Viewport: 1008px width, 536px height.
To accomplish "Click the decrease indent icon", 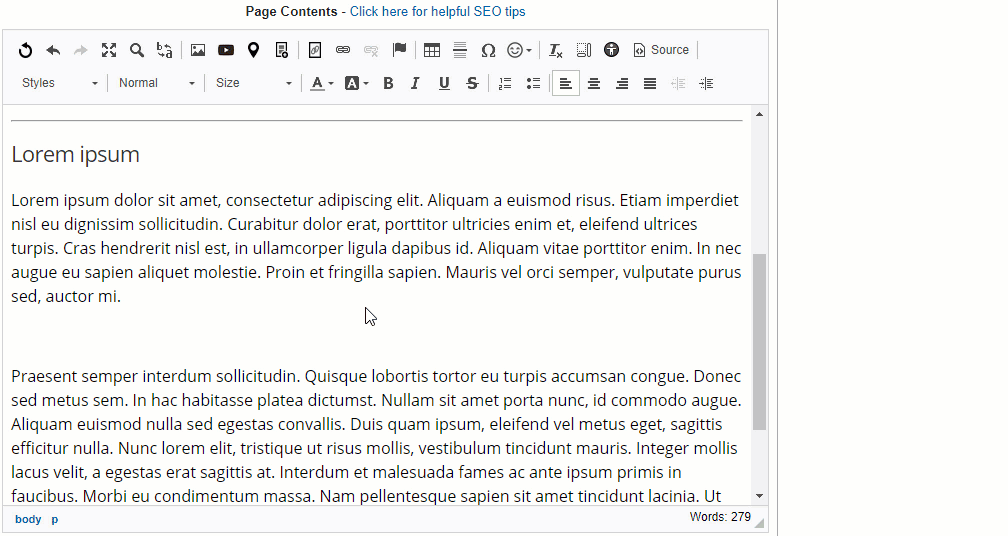I will coord(678,83).
